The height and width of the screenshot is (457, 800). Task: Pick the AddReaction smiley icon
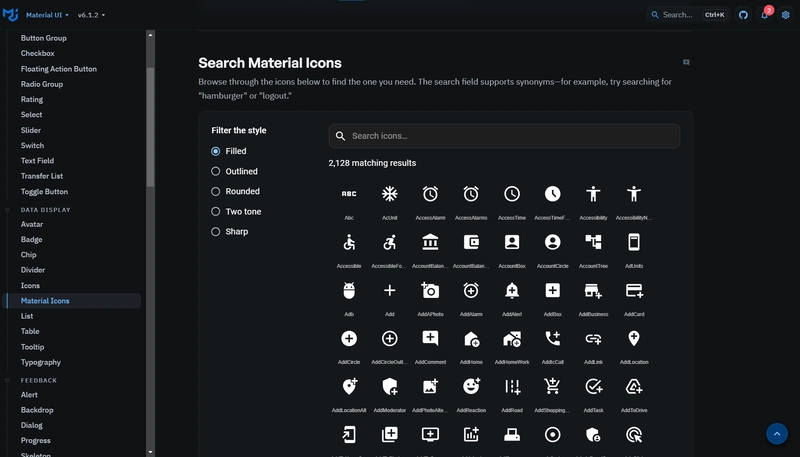pos(471,387)
